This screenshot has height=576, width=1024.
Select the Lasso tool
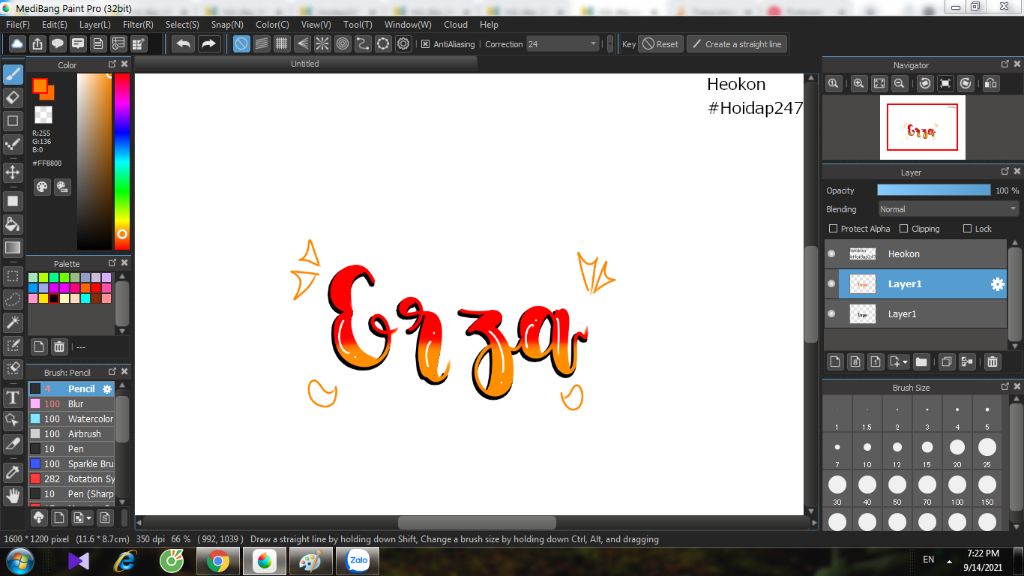pos(13,299)
